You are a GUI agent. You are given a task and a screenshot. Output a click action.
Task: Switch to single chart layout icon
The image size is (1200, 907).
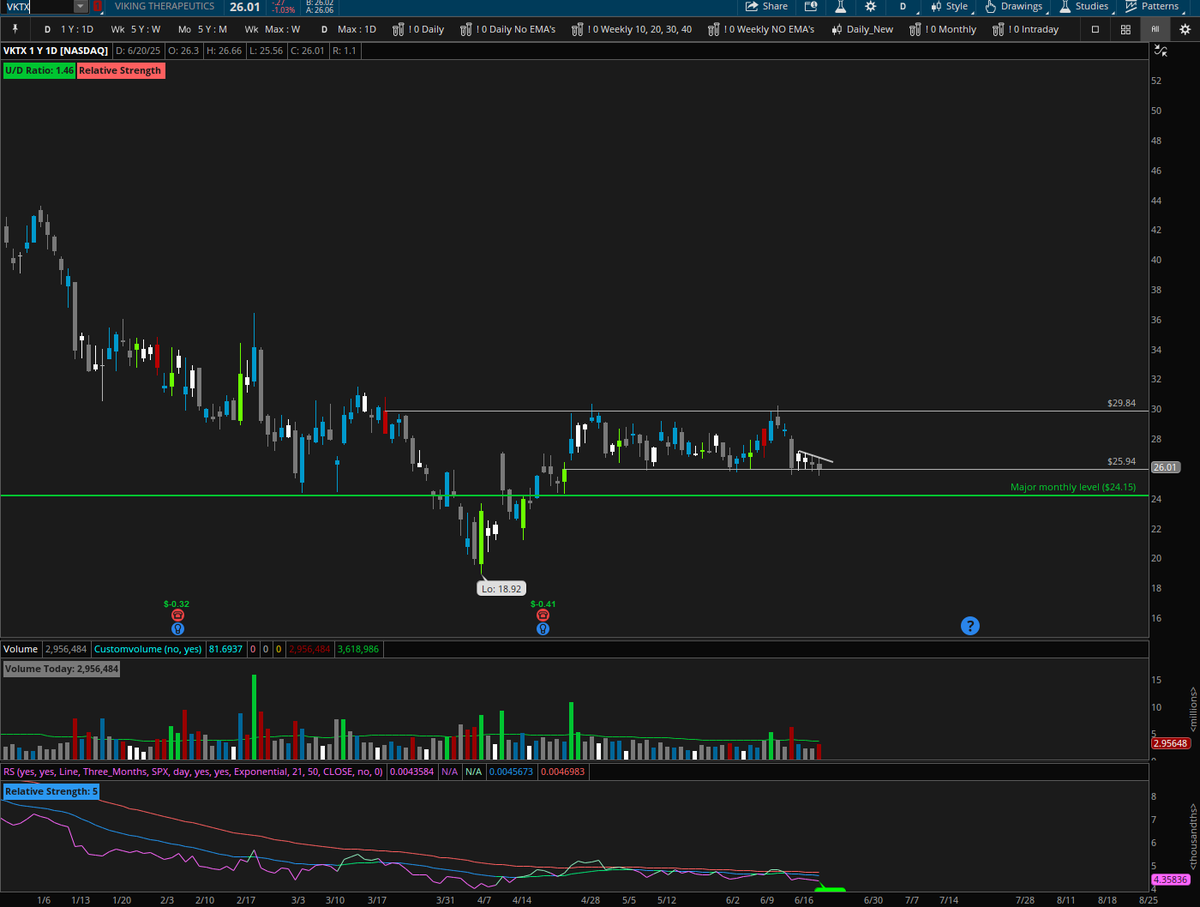1095,29
